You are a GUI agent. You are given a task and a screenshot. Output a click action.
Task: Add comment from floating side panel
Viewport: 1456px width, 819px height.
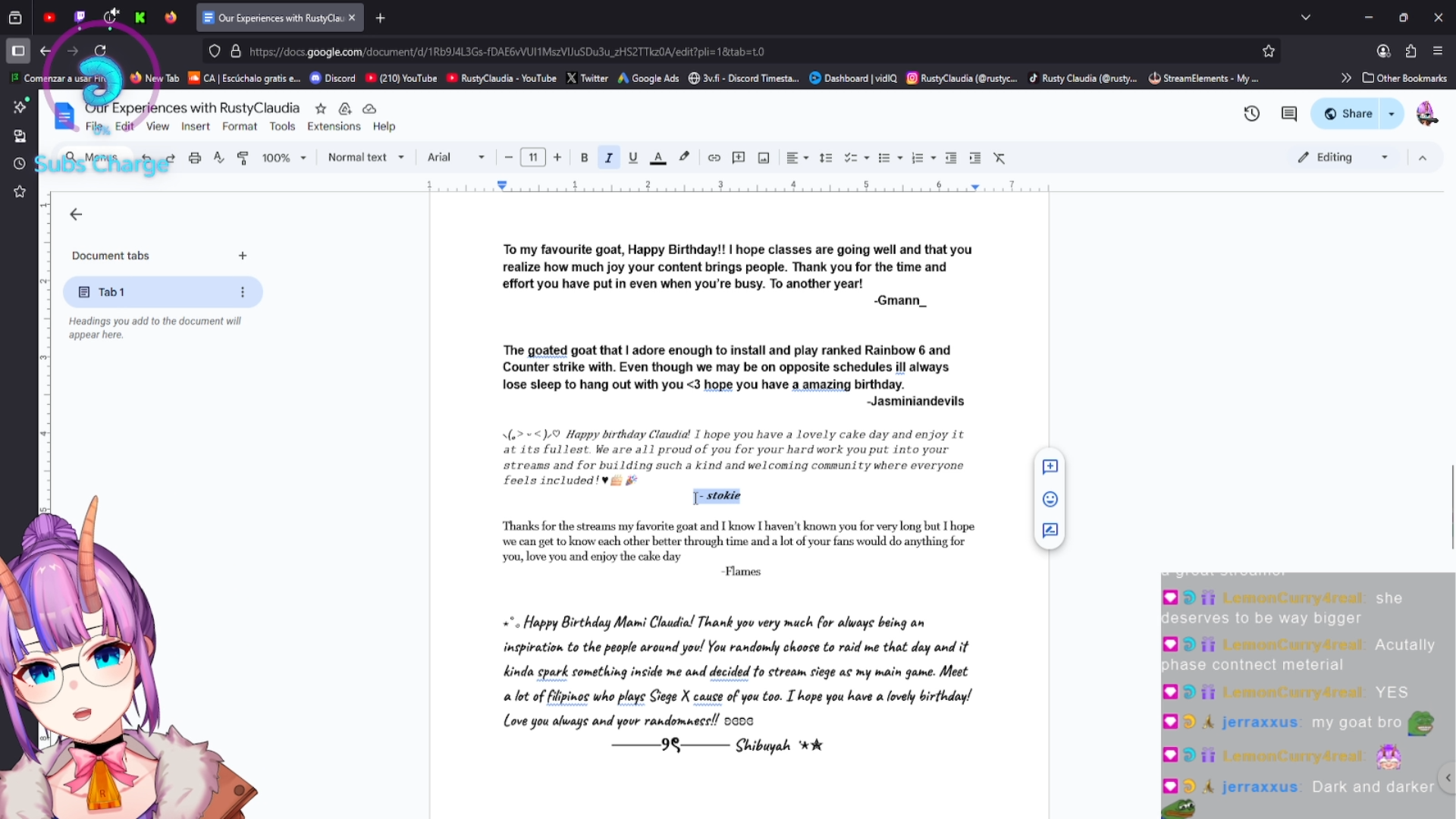[x=1050, y=467]
